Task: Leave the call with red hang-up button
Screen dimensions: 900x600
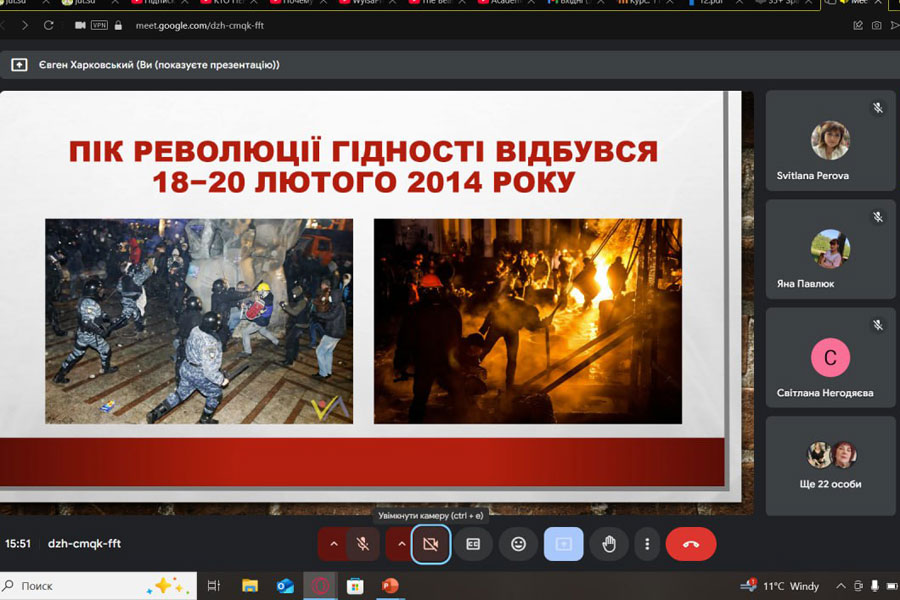Action: point(691,544)
